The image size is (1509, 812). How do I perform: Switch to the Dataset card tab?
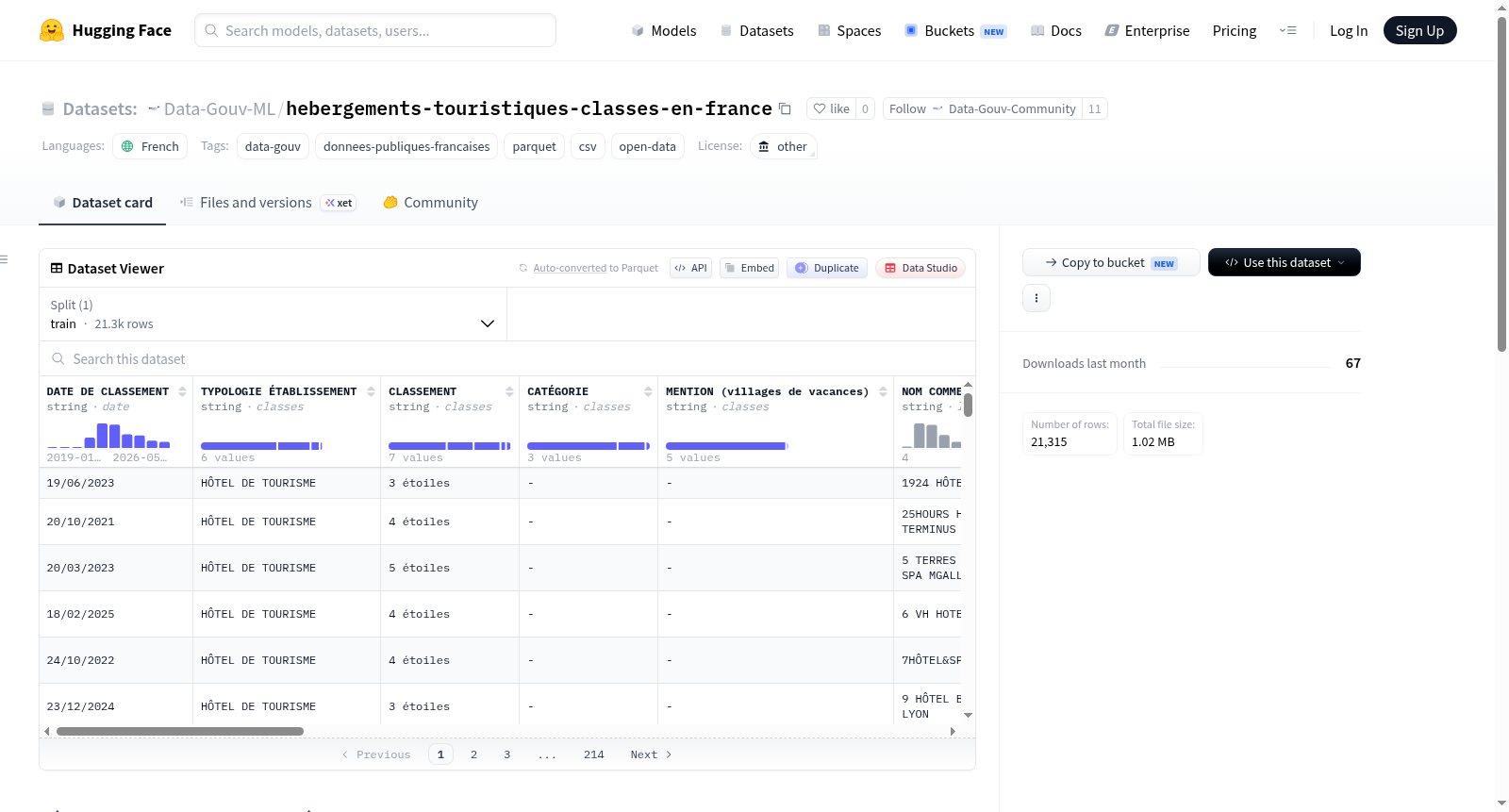tap(102, 202)
